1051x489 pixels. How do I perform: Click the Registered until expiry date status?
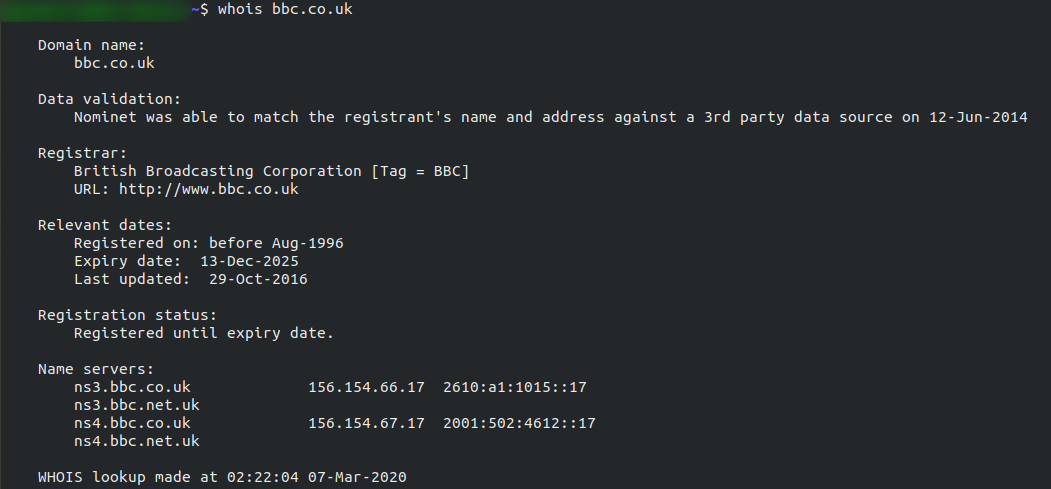pos(204,333)
